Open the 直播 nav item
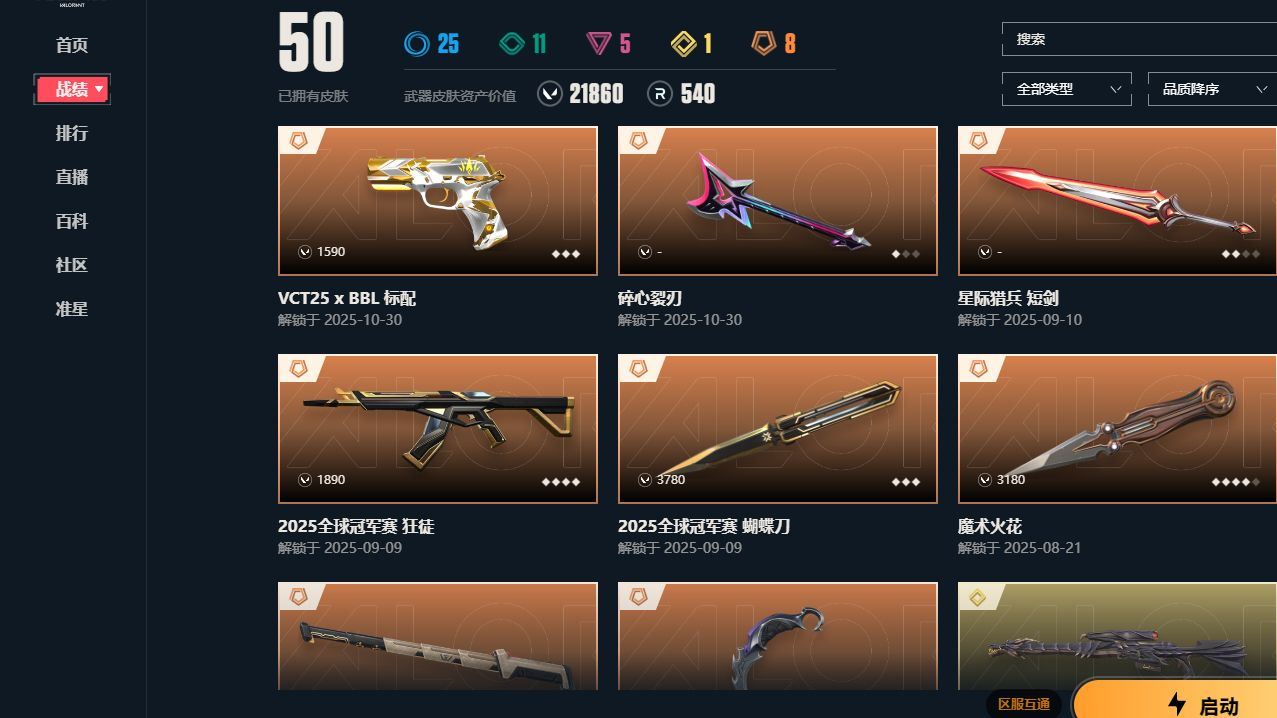 click(x=72, y=177)
